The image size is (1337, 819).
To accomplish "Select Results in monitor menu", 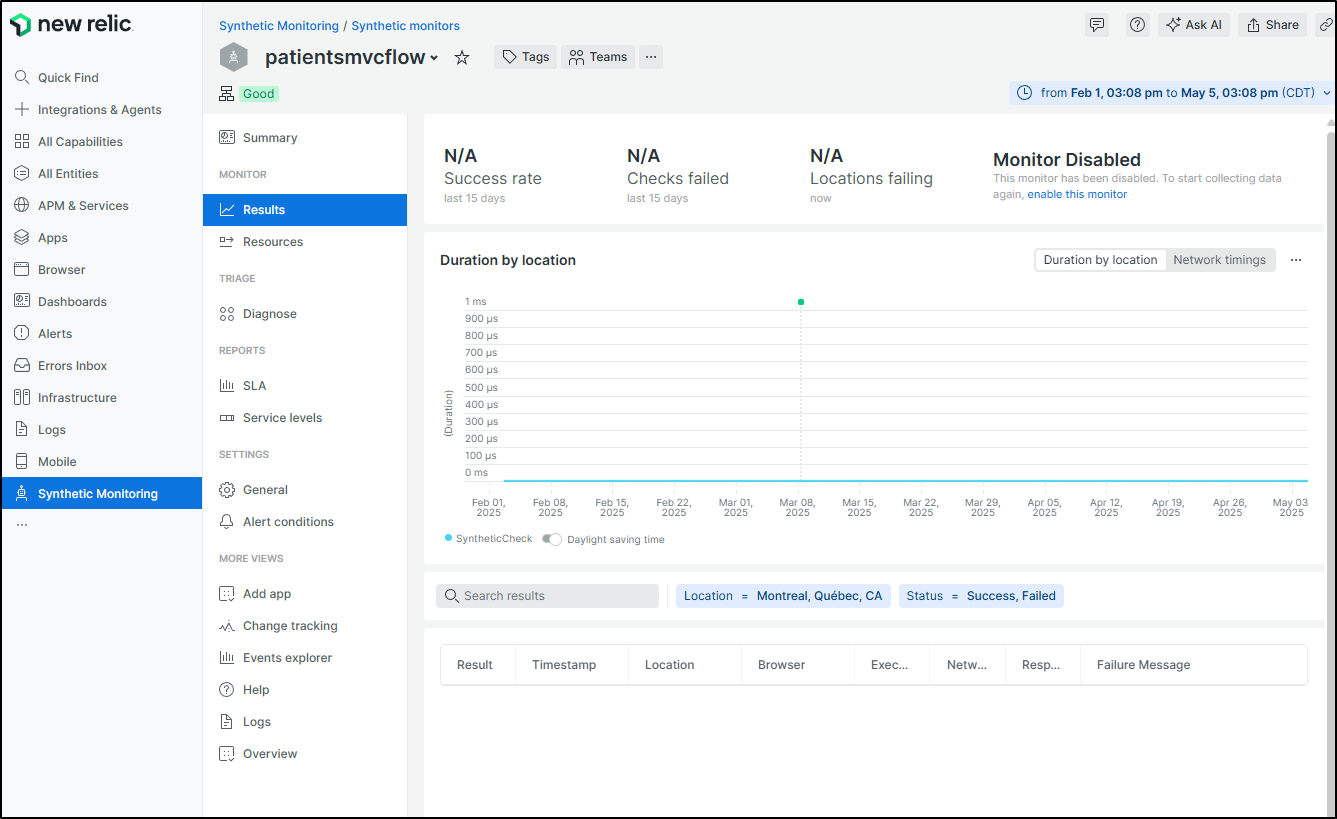I will 305,210.
